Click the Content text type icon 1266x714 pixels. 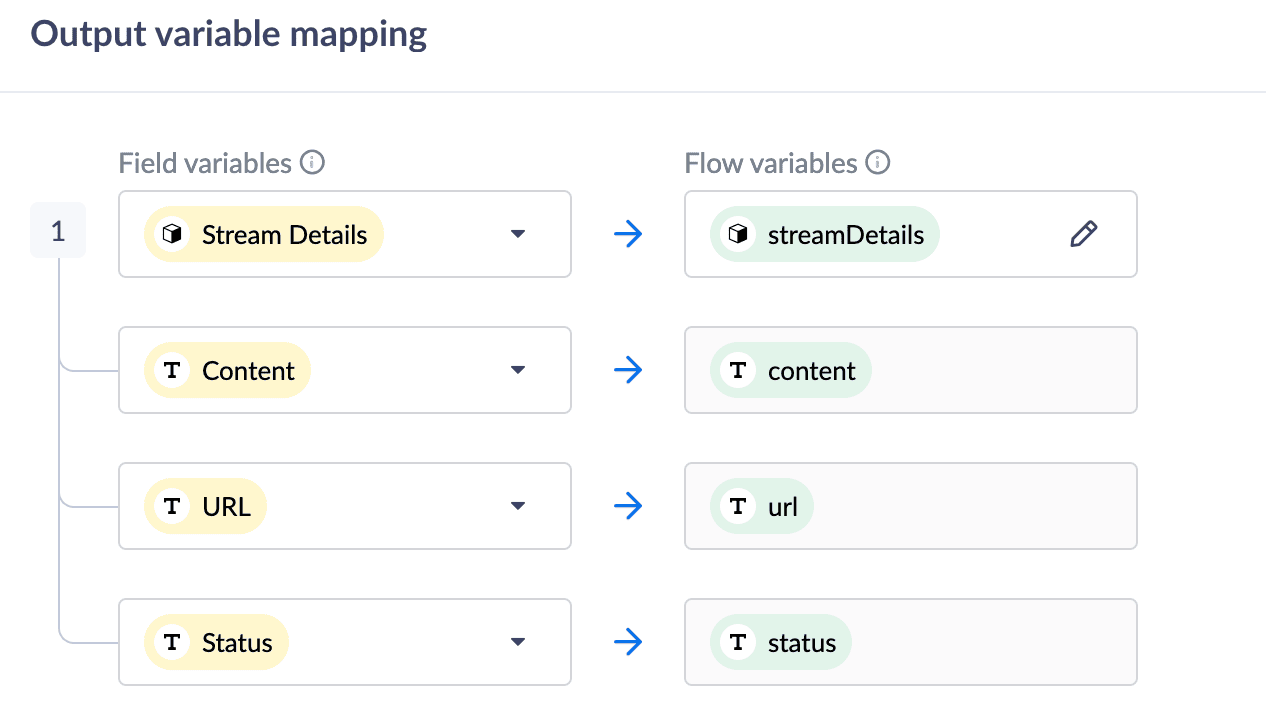click(173, 370)
